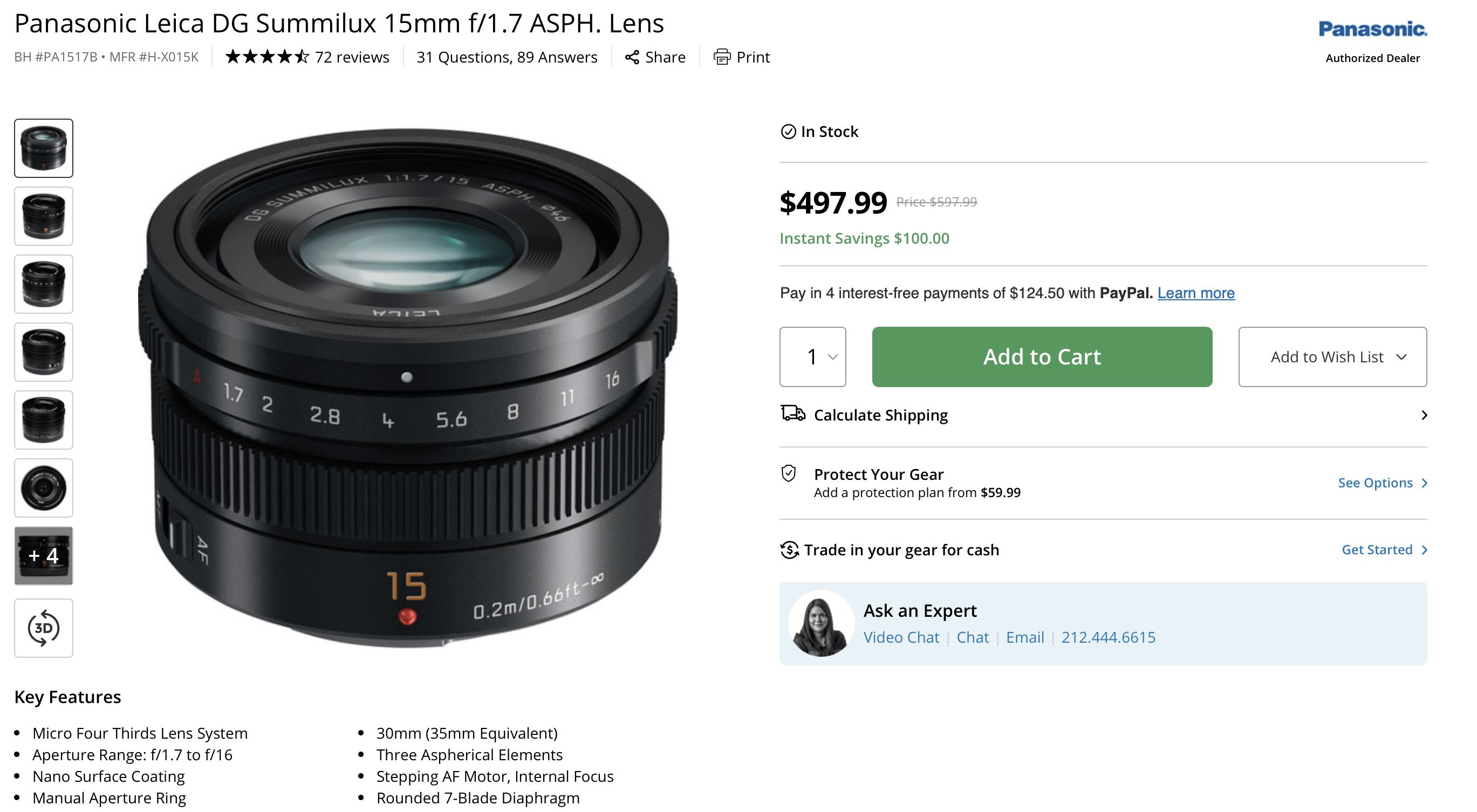View 31 Questions, 89 Answers
Image resolution: width=1477 pixels, height=812 pixels.
pyautogui.click(x=507, y=57)
